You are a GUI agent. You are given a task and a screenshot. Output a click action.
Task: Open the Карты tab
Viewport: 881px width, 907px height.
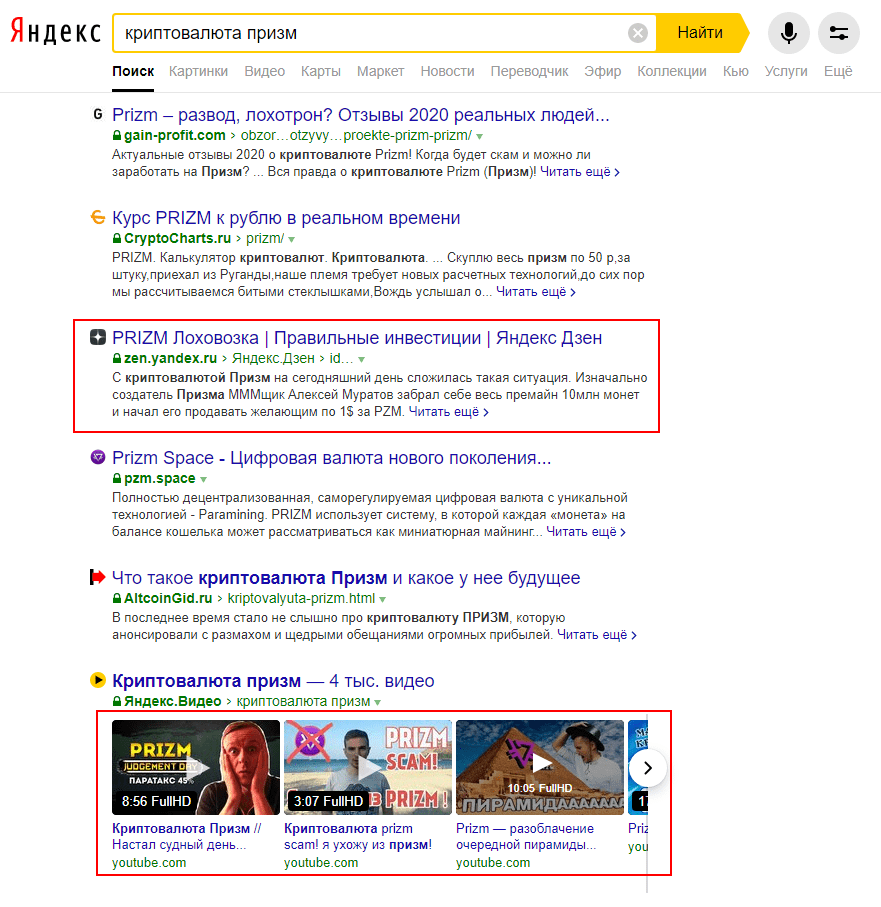tap(320, 71)
